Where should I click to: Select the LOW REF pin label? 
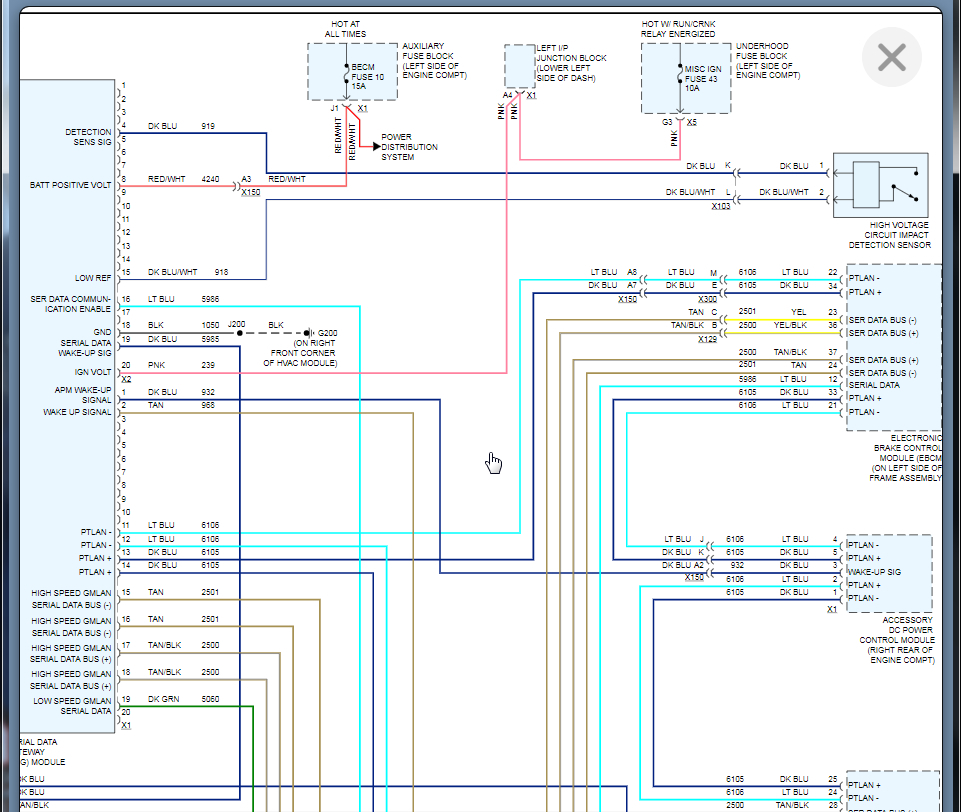[x=92, y=278]
